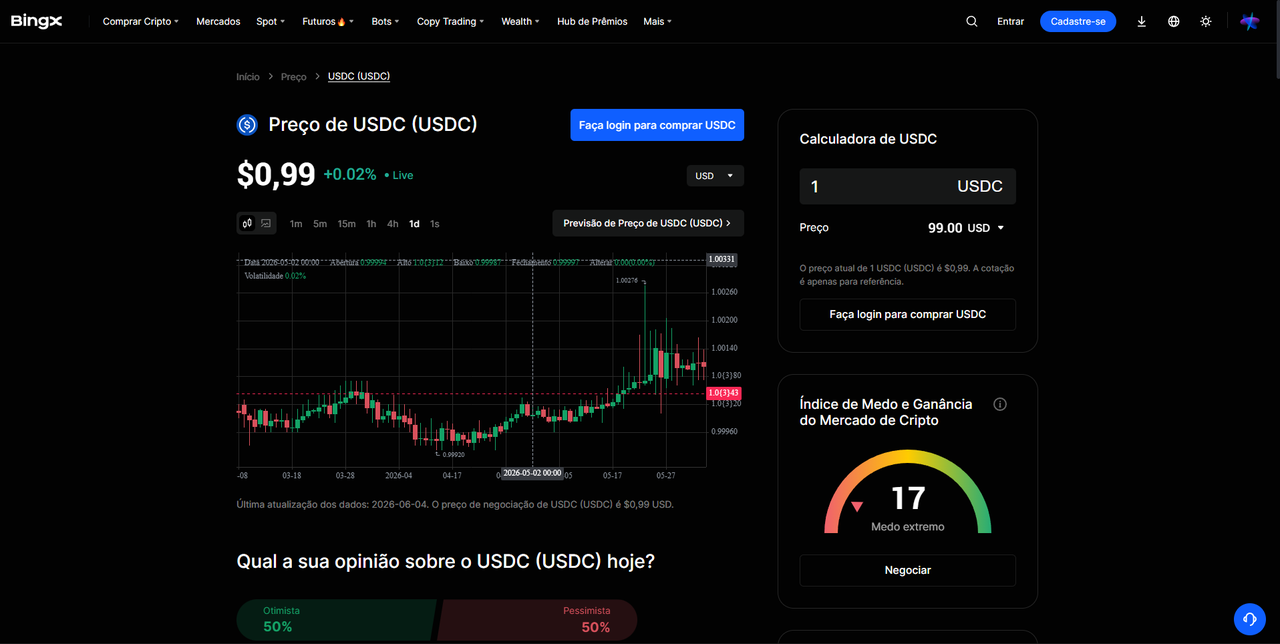This screenshot has width=1280, height=644.
Task: Click the red current price tag on chart axis
Action: (x=723, y=393)
